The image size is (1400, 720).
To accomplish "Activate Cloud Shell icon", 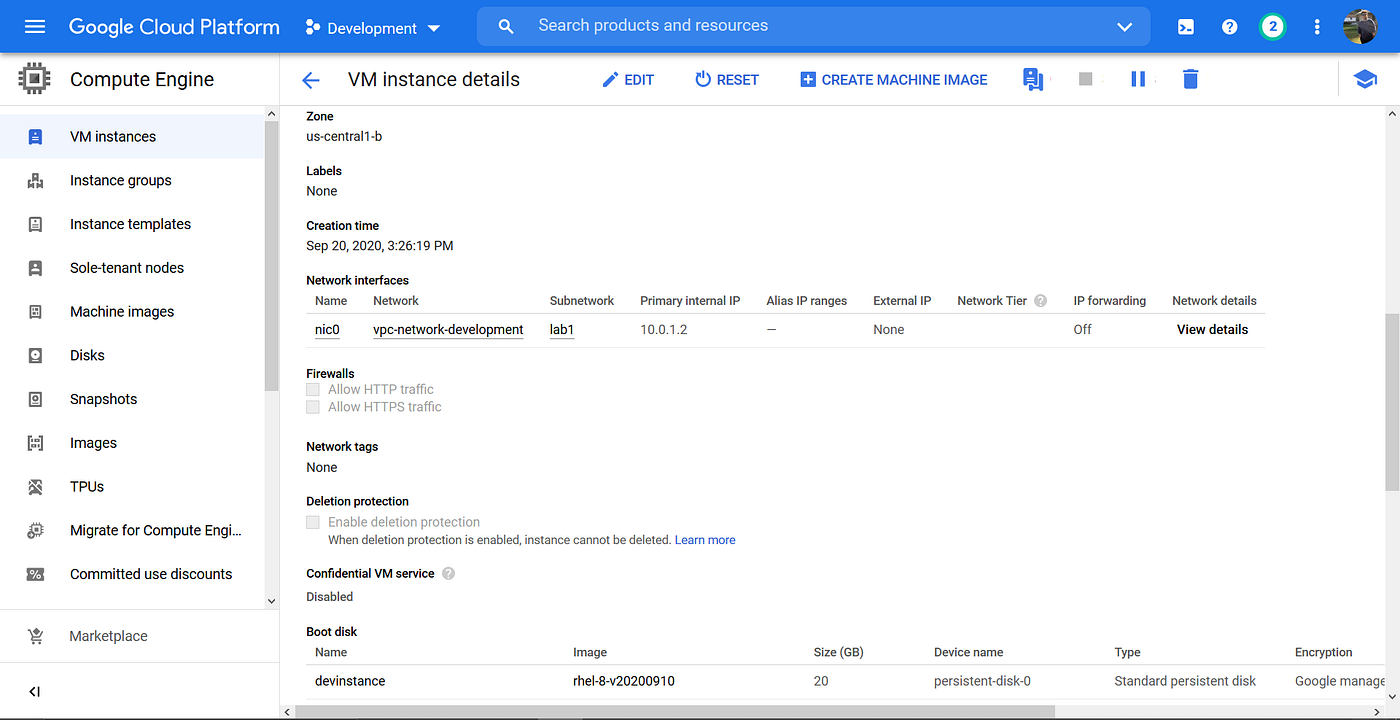I will 1186,27.
